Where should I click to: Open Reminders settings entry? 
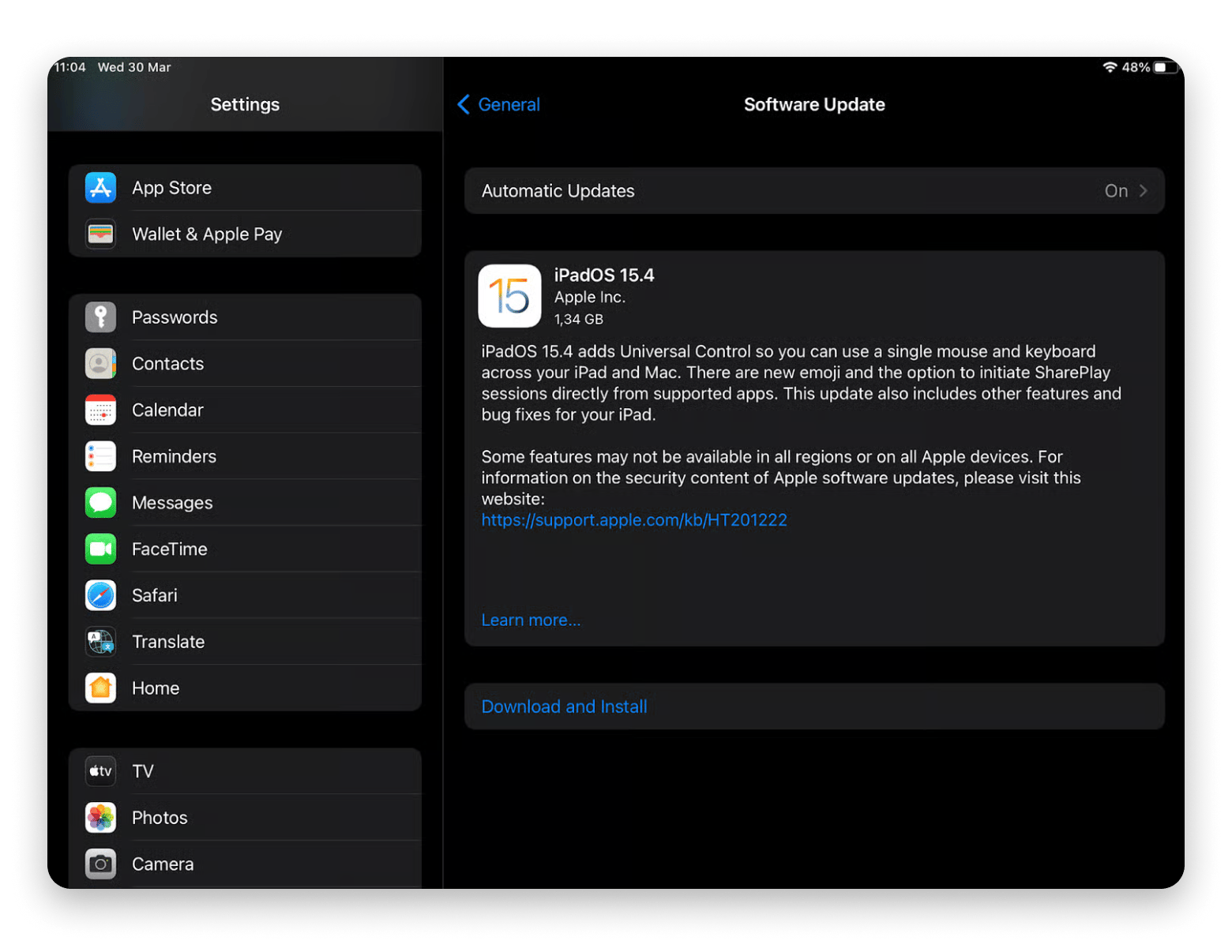coord(174,457)
